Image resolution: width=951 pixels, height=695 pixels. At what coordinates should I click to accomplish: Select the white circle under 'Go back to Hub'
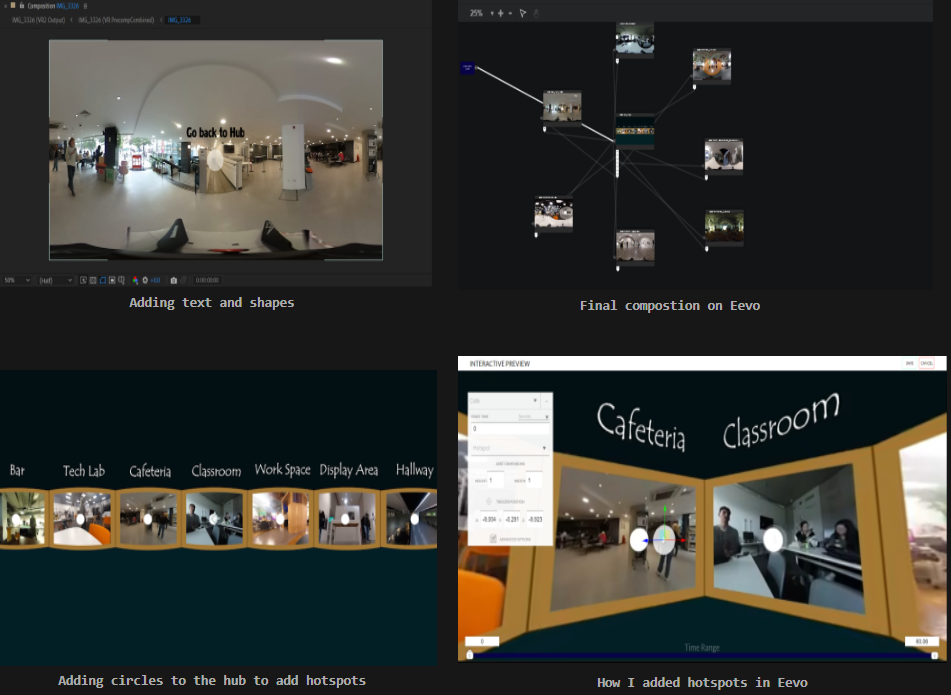pos(215,160)
